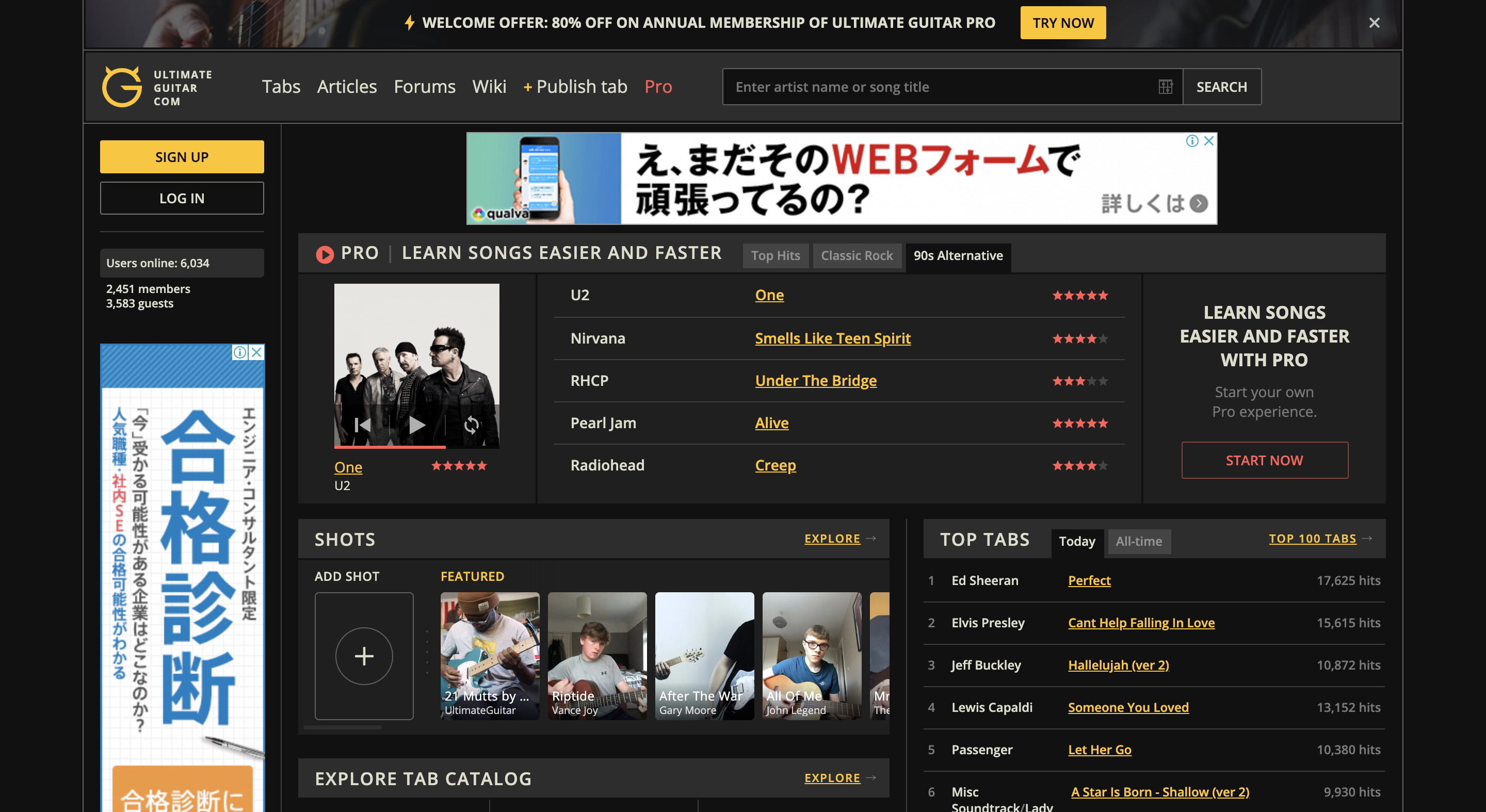Click the arrow icon on Japanese banner ad

pos(1199,203)
